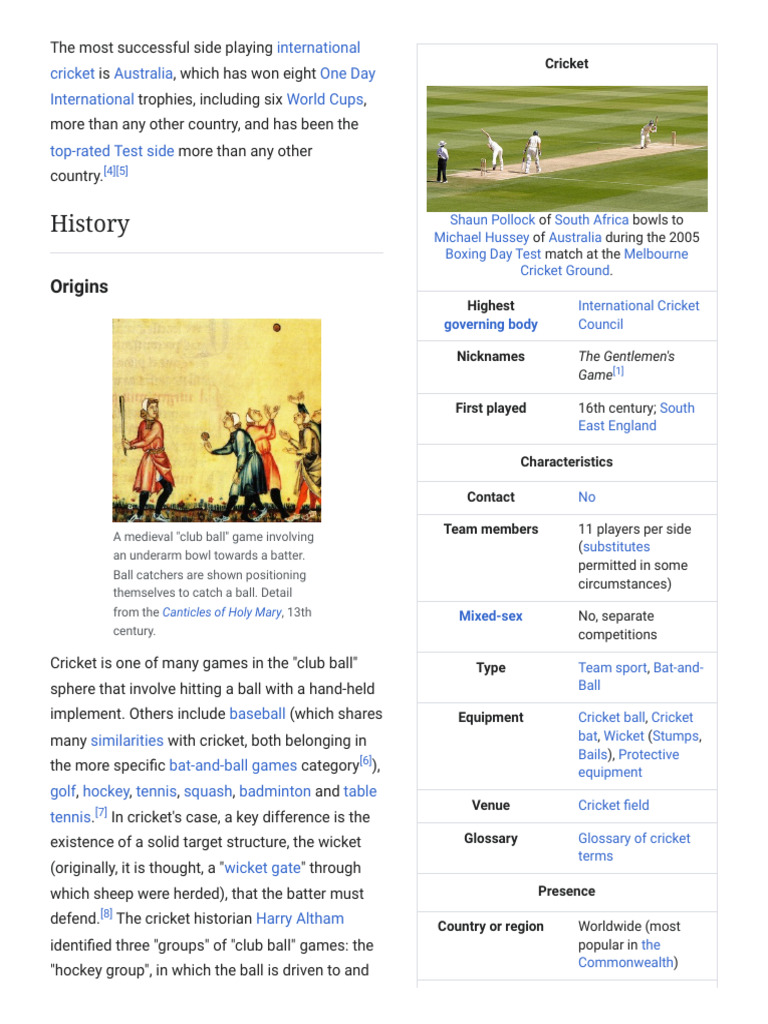Open the Cricket field venue link
768x1024 pixels.
613,805
